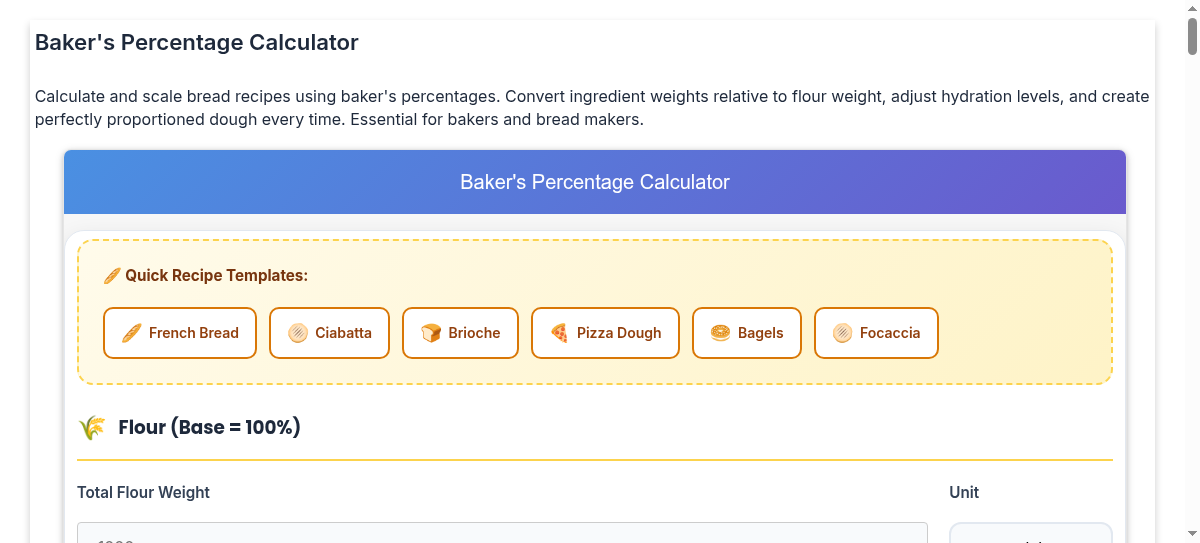
Task: Apply the Ciabatta recipe template
Action: 329,333
